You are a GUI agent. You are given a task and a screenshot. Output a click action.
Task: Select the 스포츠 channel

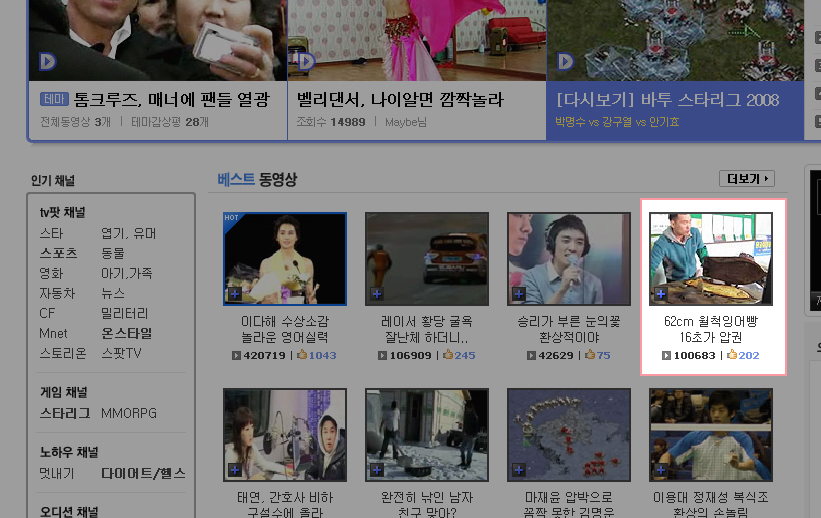[59, 254]
